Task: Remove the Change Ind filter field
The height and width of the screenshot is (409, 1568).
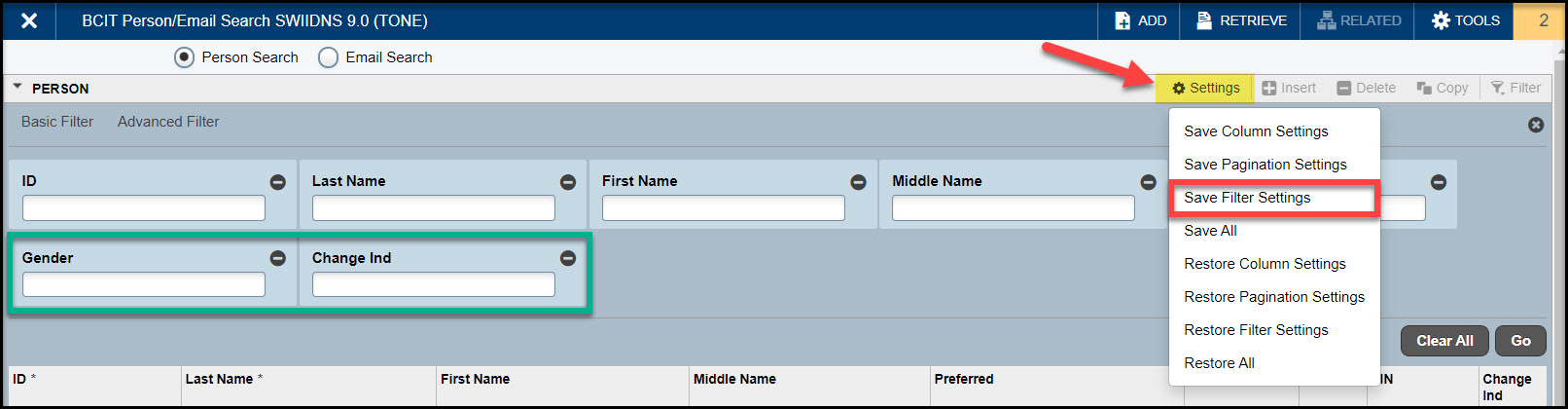Action: pyautogui.click(x=568, y=258)
